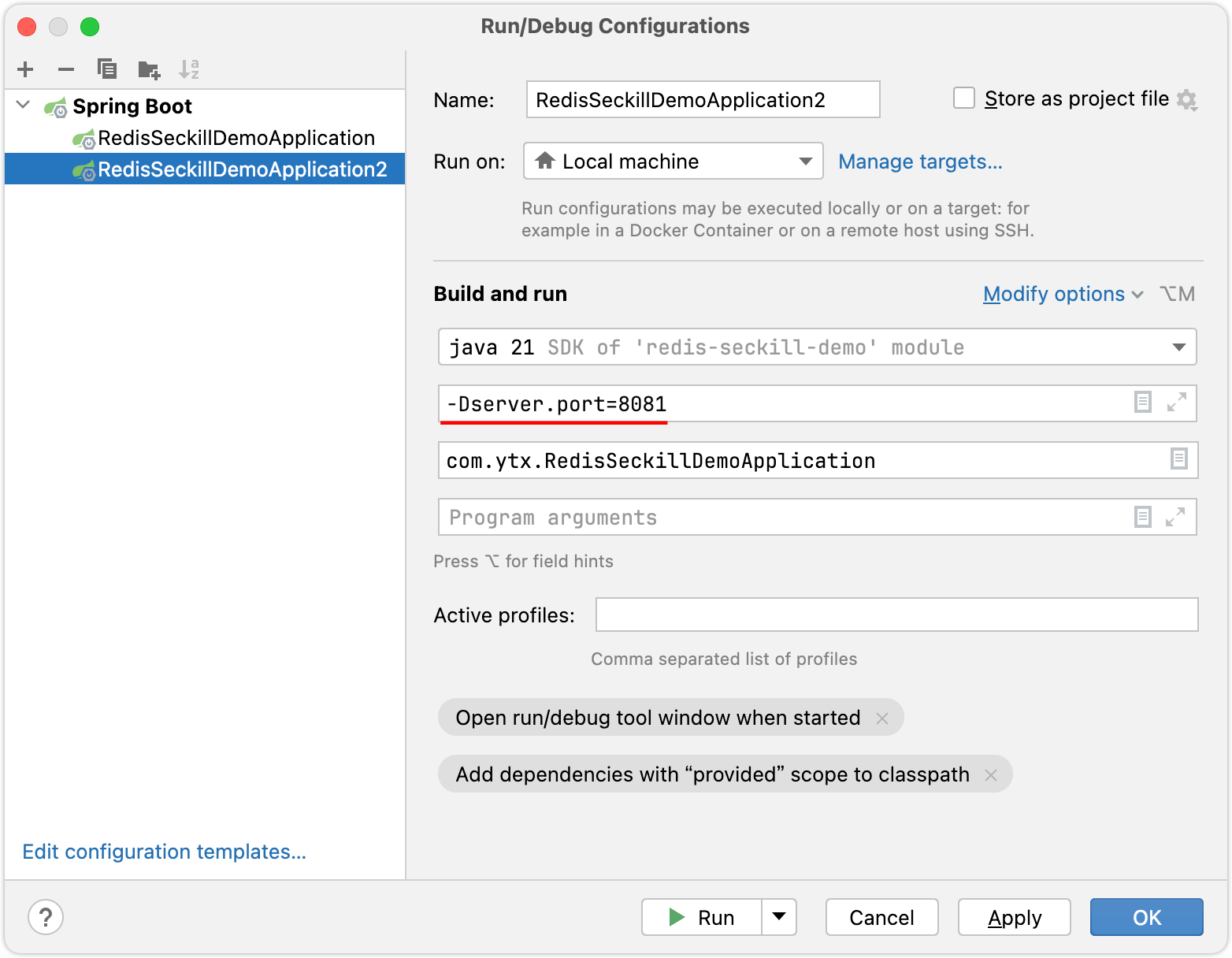This screenshot has width=1232, height=958.
Task: Open the java 21 SDK selection dropdown
Action: [1179, 347]
